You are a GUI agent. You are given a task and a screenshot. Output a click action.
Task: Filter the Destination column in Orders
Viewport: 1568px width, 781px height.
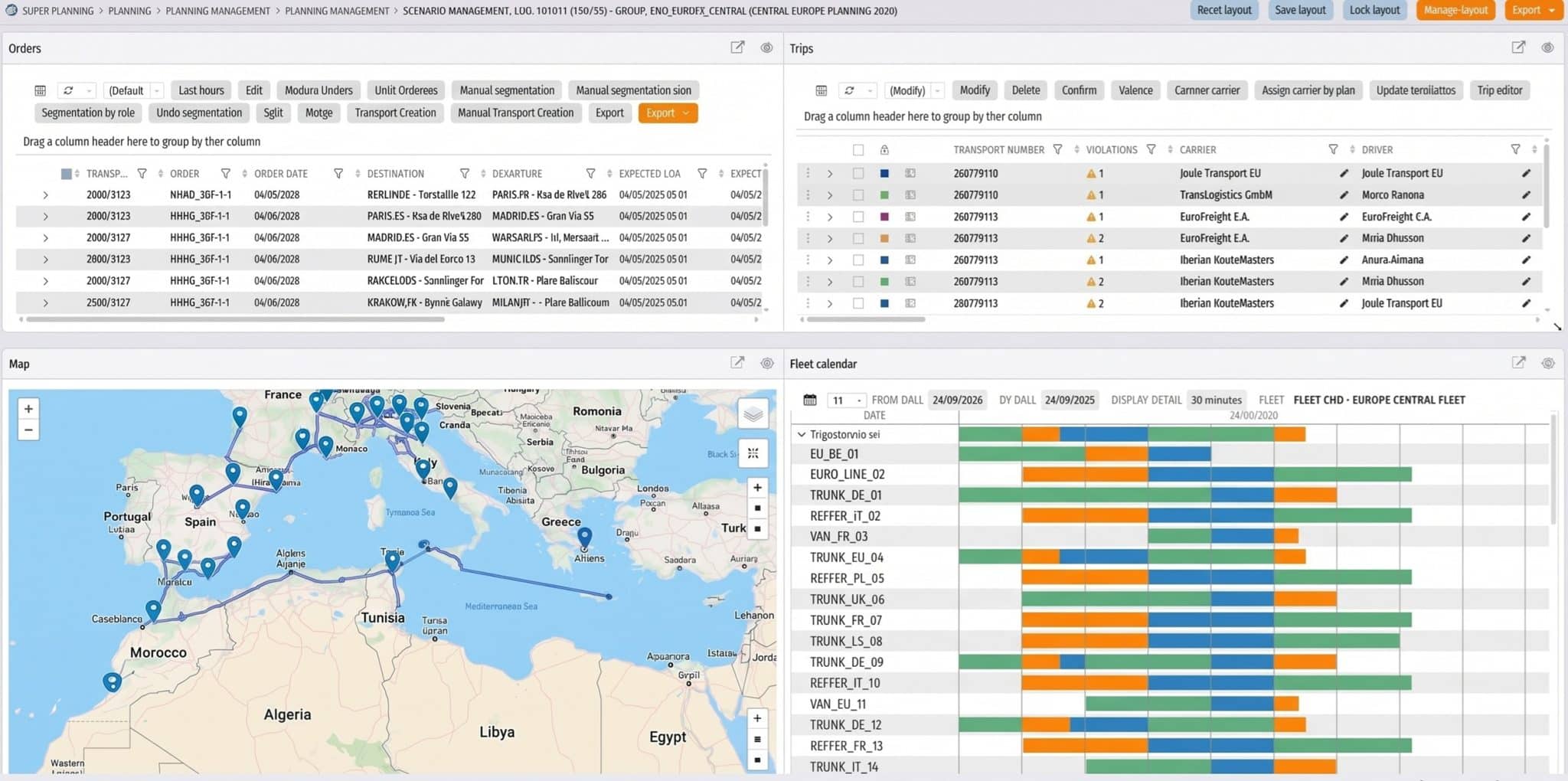point(465,174)
